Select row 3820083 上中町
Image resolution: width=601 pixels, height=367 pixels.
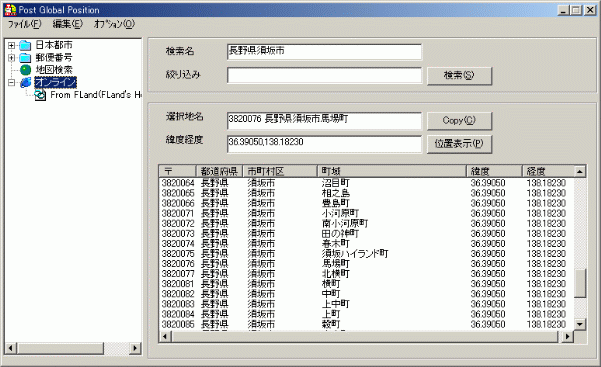(366, 304)
